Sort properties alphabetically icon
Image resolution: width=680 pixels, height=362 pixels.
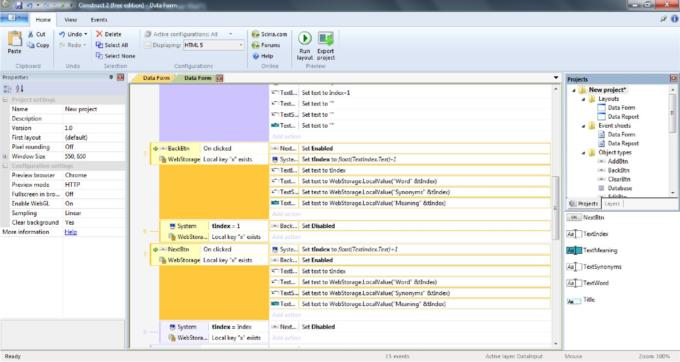pos(20,89)
